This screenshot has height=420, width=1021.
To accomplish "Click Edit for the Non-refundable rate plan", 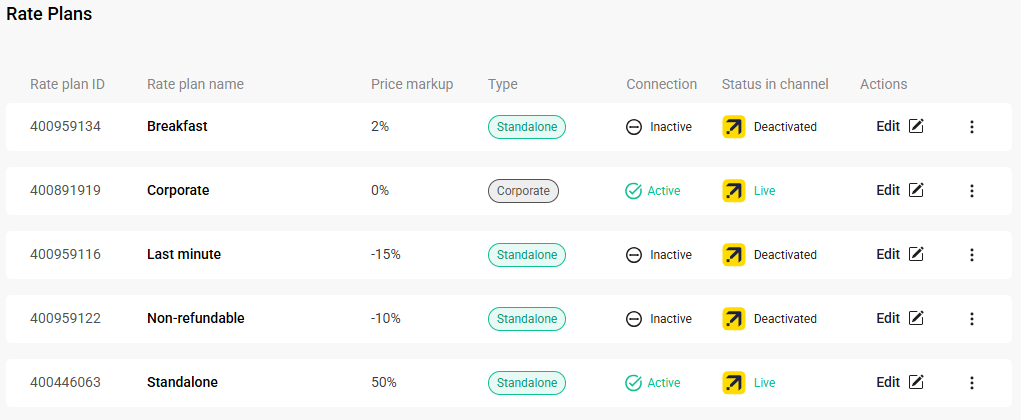I will coord(888,319).
